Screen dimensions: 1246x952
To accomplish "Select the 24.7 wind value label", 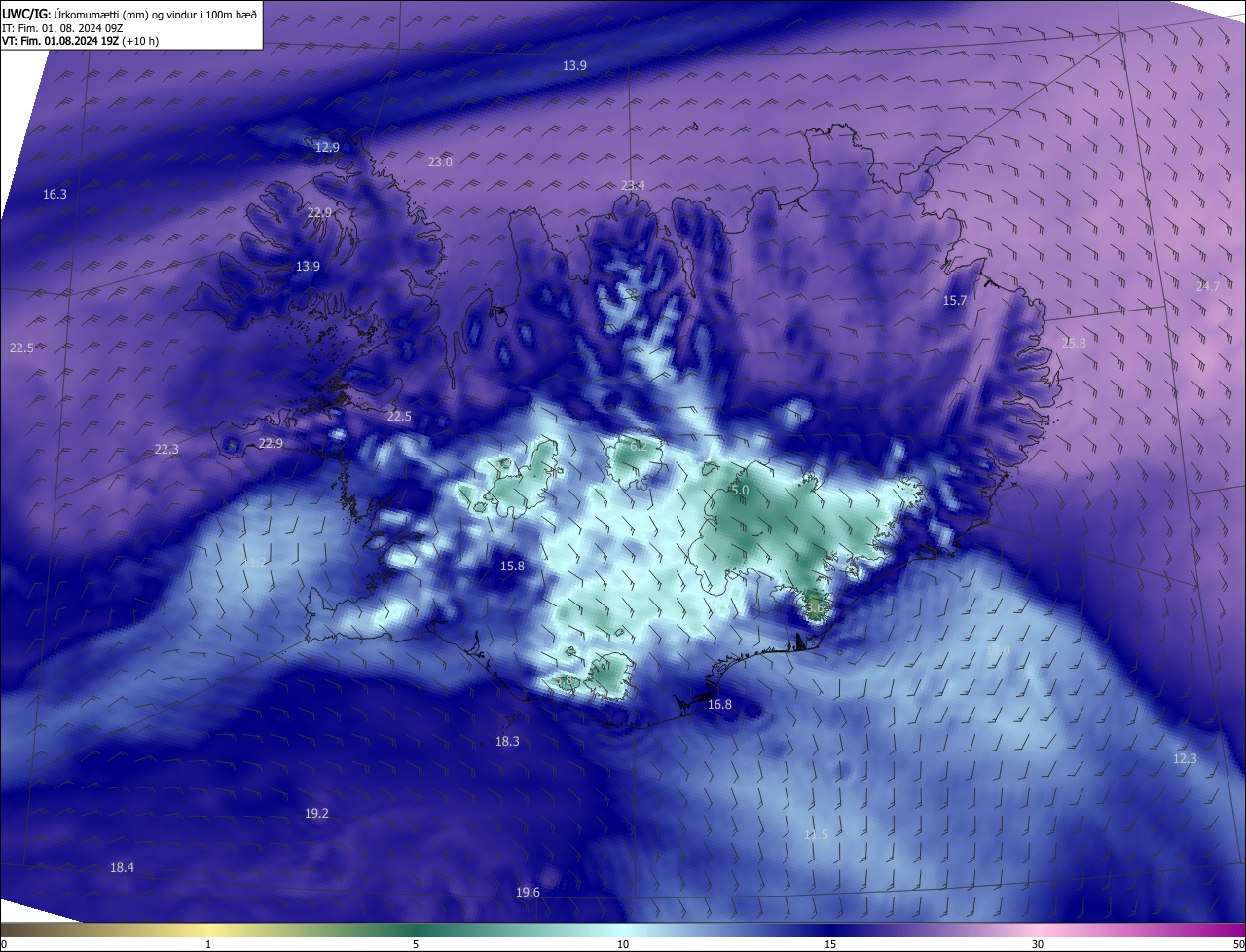I will coord(1207,286).
